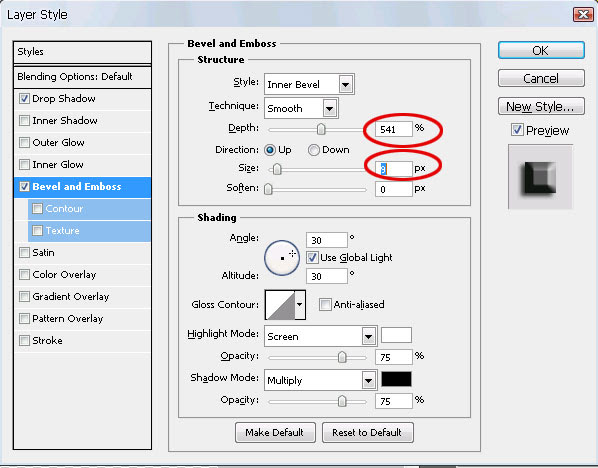Click the Cancel button
Screen dimensions: 598x468
541,78
